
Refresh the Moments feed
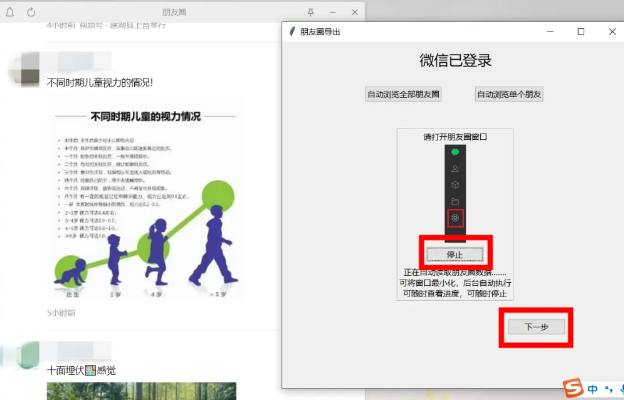[x=32, y=12]
